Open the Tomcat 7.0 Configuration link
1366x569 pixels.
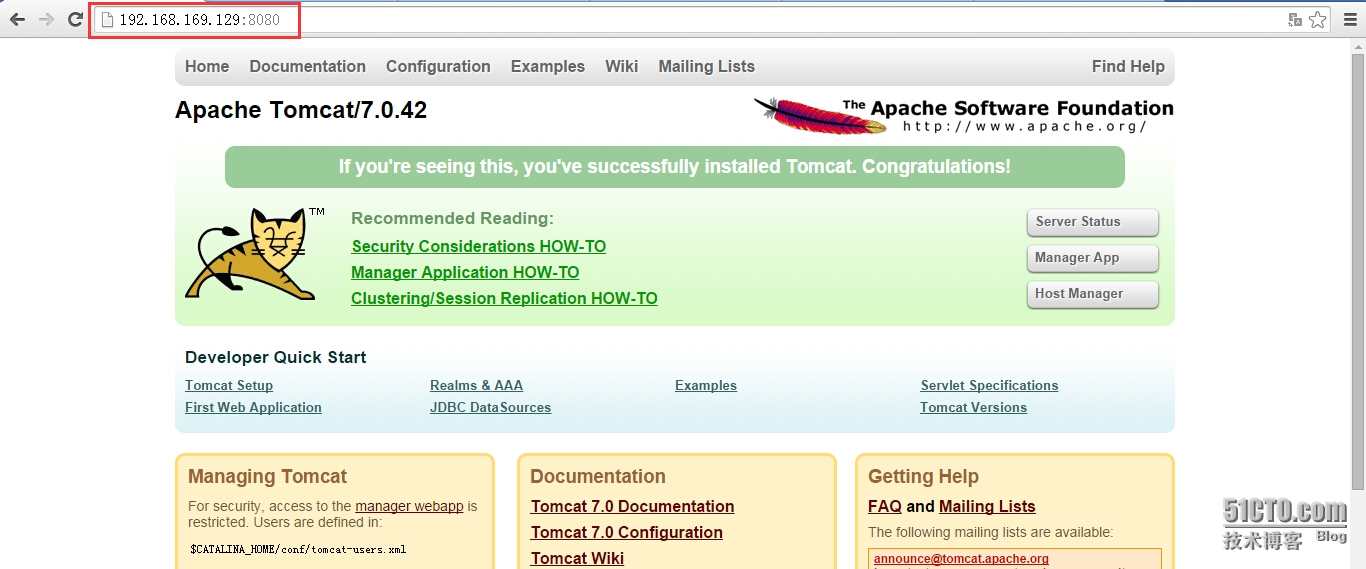[626, 532]
